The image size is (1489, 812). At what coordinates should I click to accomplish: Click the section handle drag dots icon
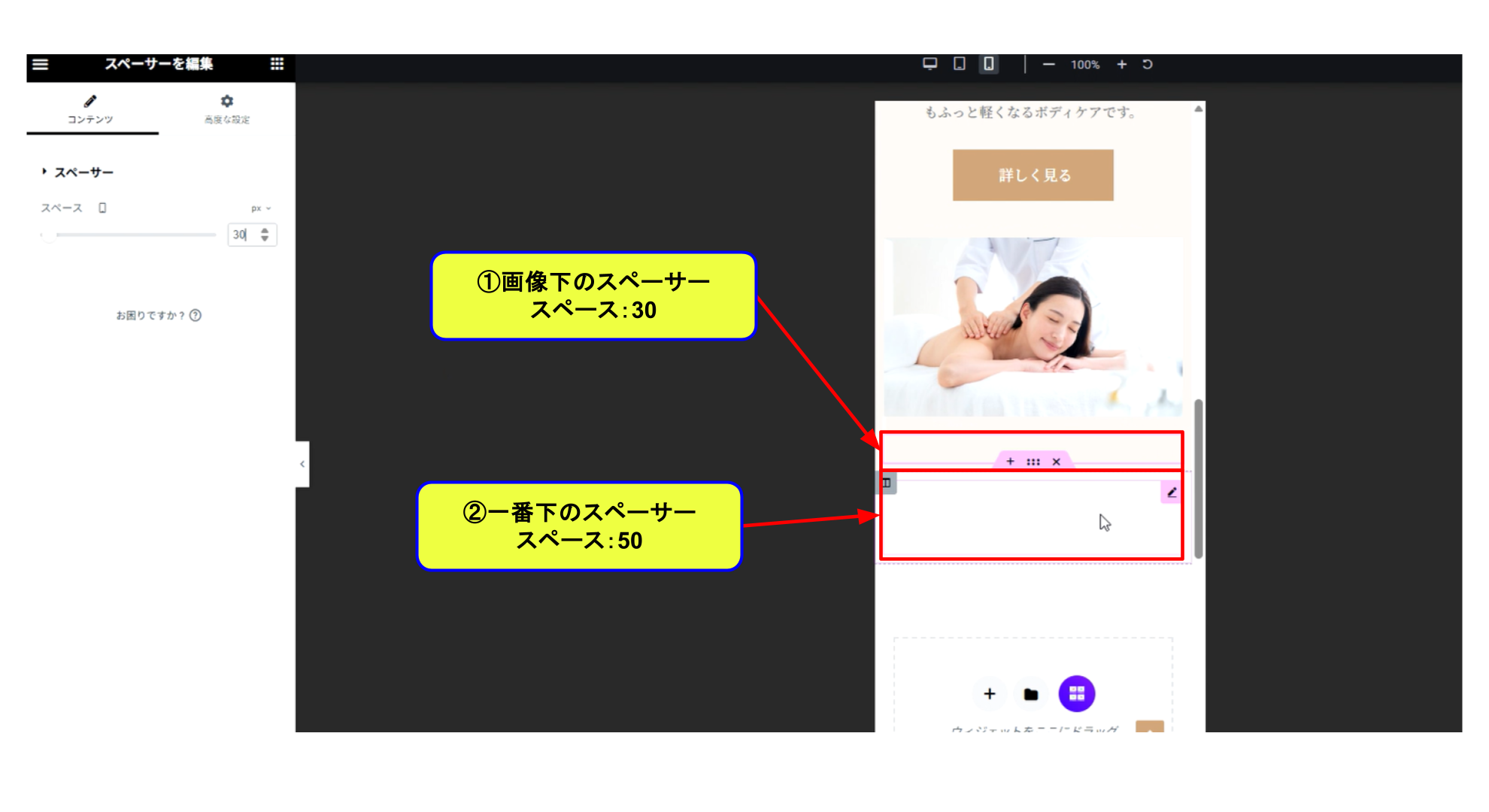(1033, 462)
